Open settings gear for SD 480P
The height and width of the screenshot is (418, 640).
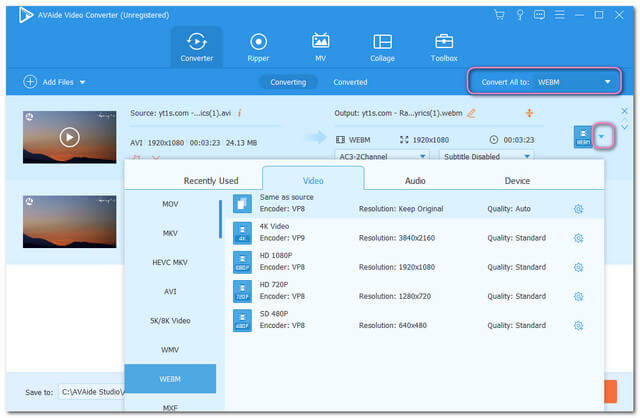(x=578, y=326)
